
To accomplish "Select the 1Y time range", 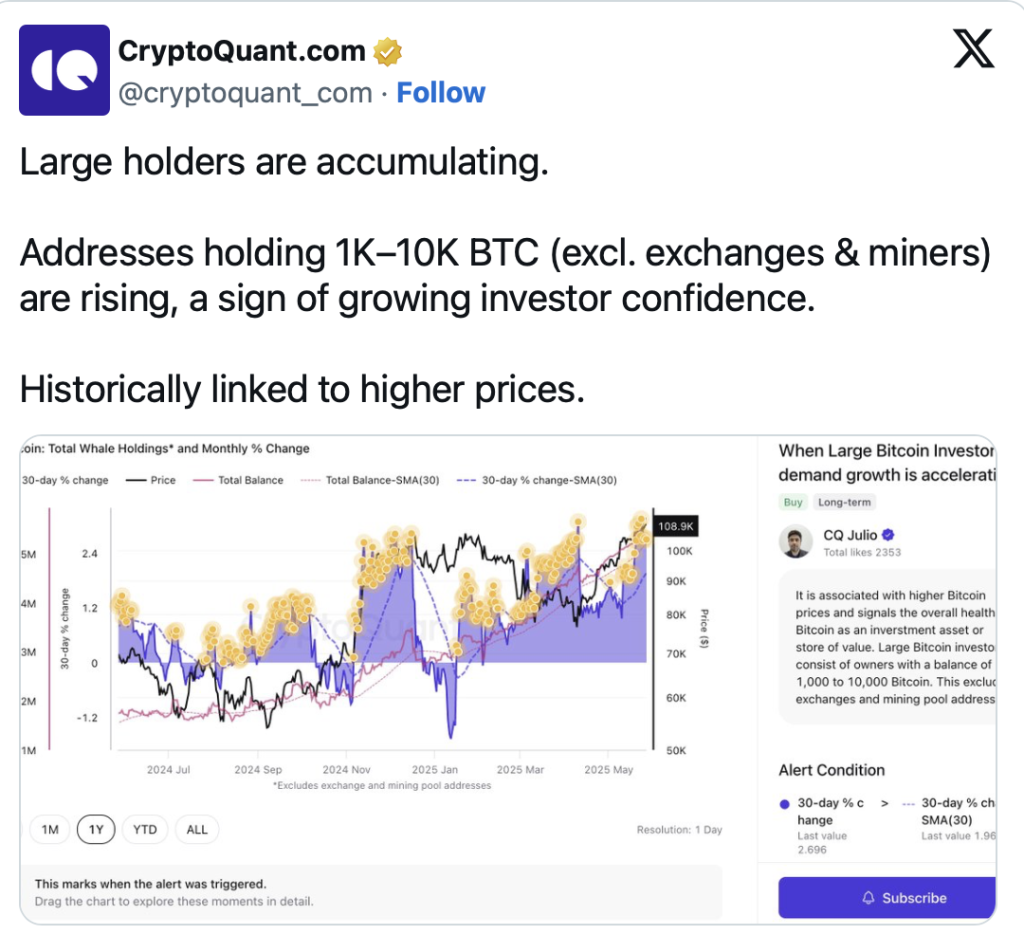I will click(96, 829).
